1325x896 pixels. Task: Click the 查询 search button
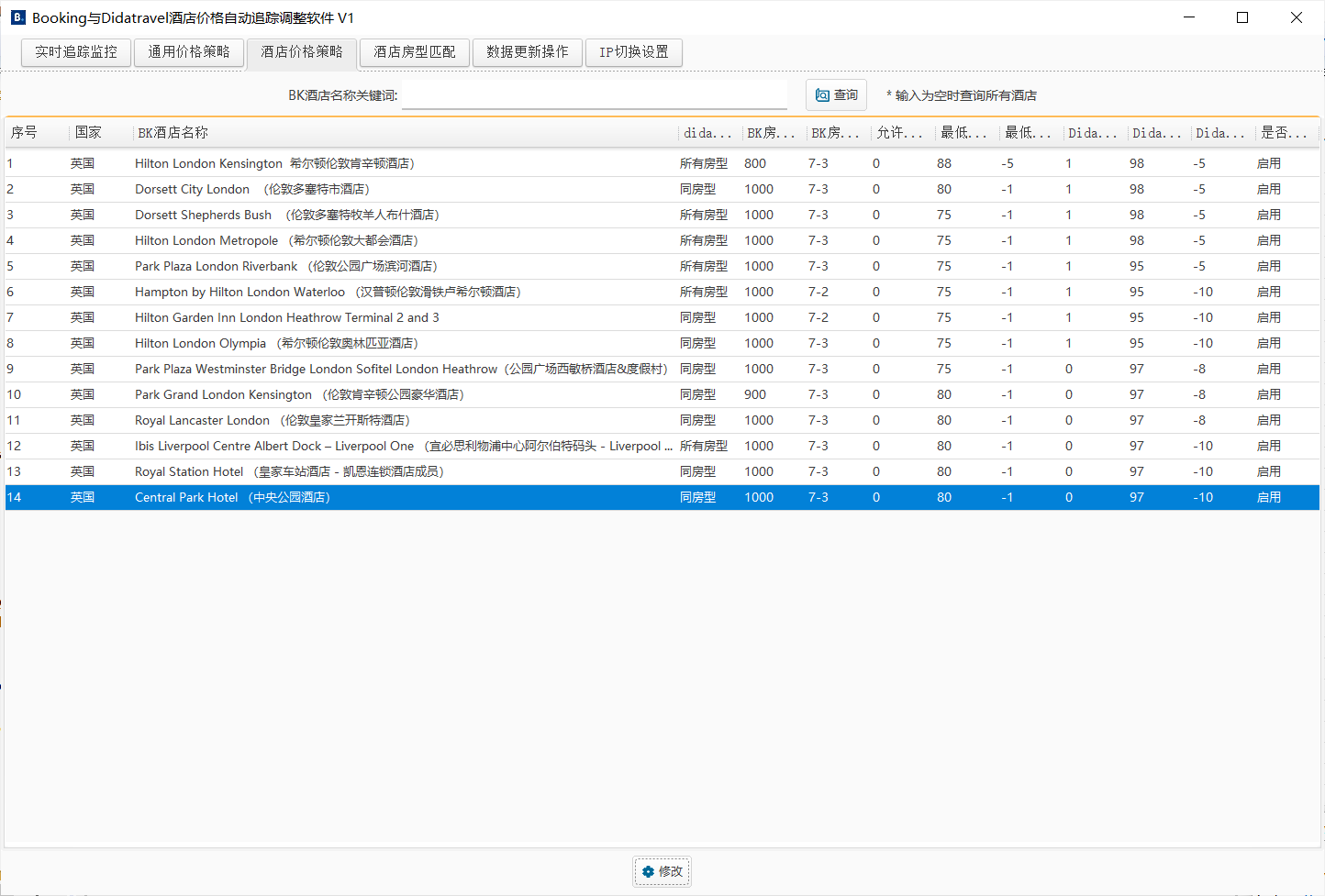836,95
